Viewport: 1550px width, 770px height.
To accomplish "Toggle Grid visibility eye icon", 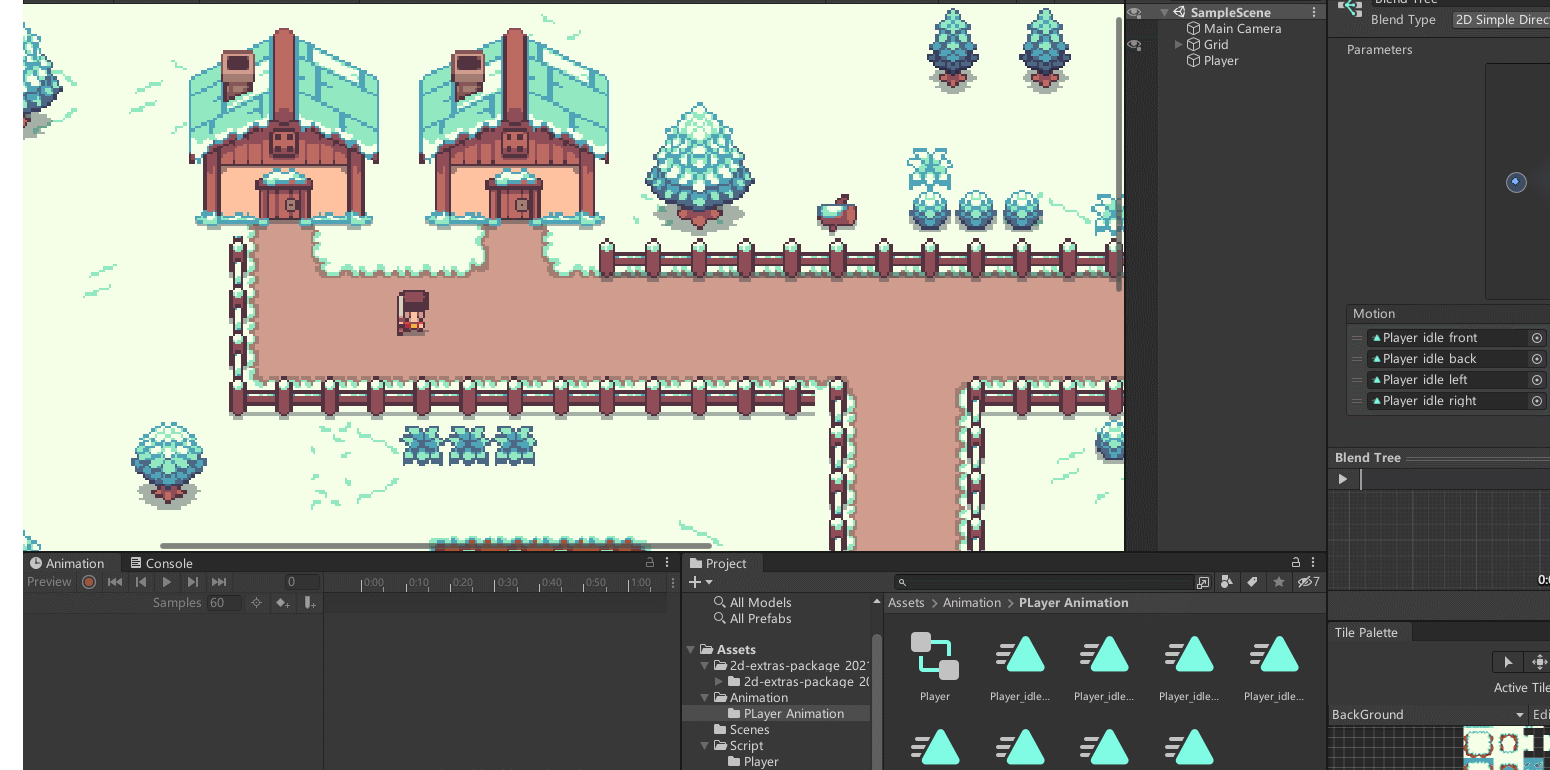I will point(1134,45).
